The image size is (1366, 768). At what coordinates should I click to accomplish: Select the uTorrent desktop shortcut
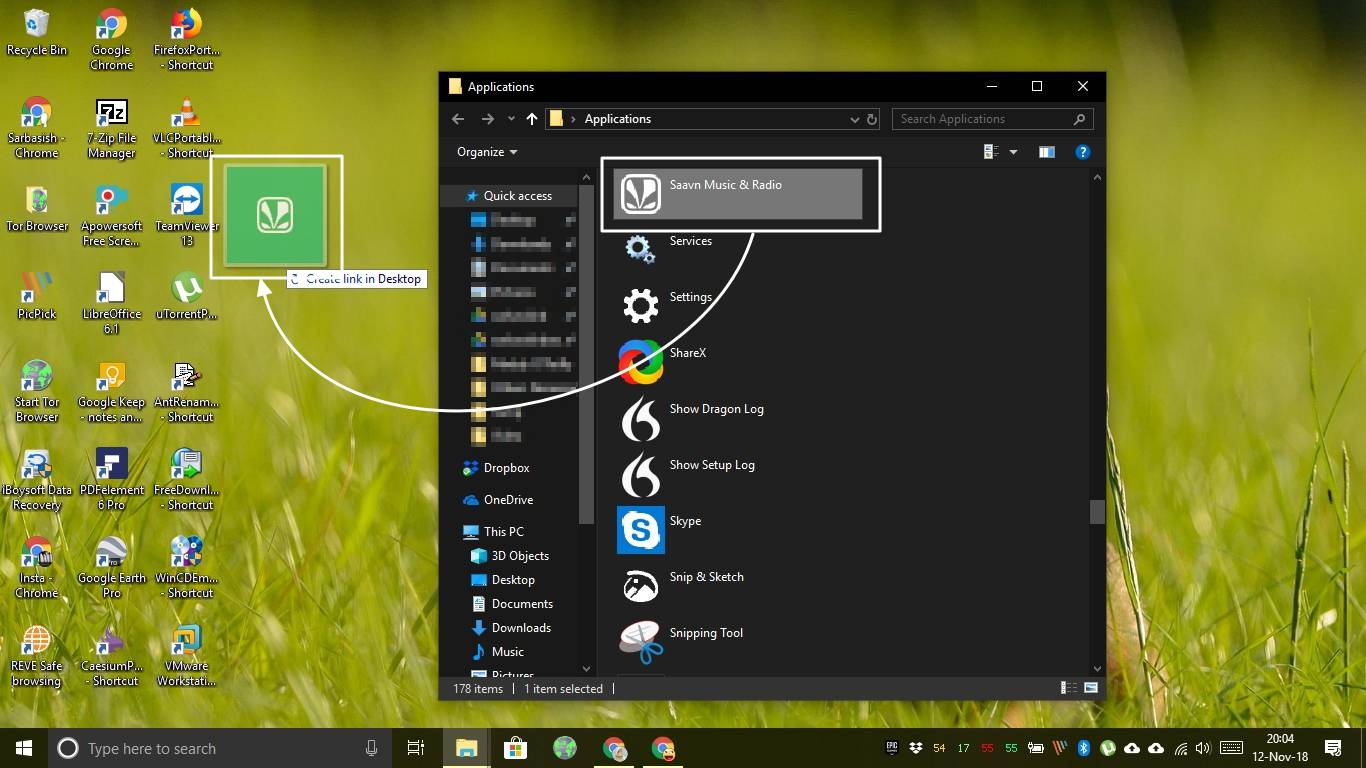pyautogui.click(x=186, y=297)
